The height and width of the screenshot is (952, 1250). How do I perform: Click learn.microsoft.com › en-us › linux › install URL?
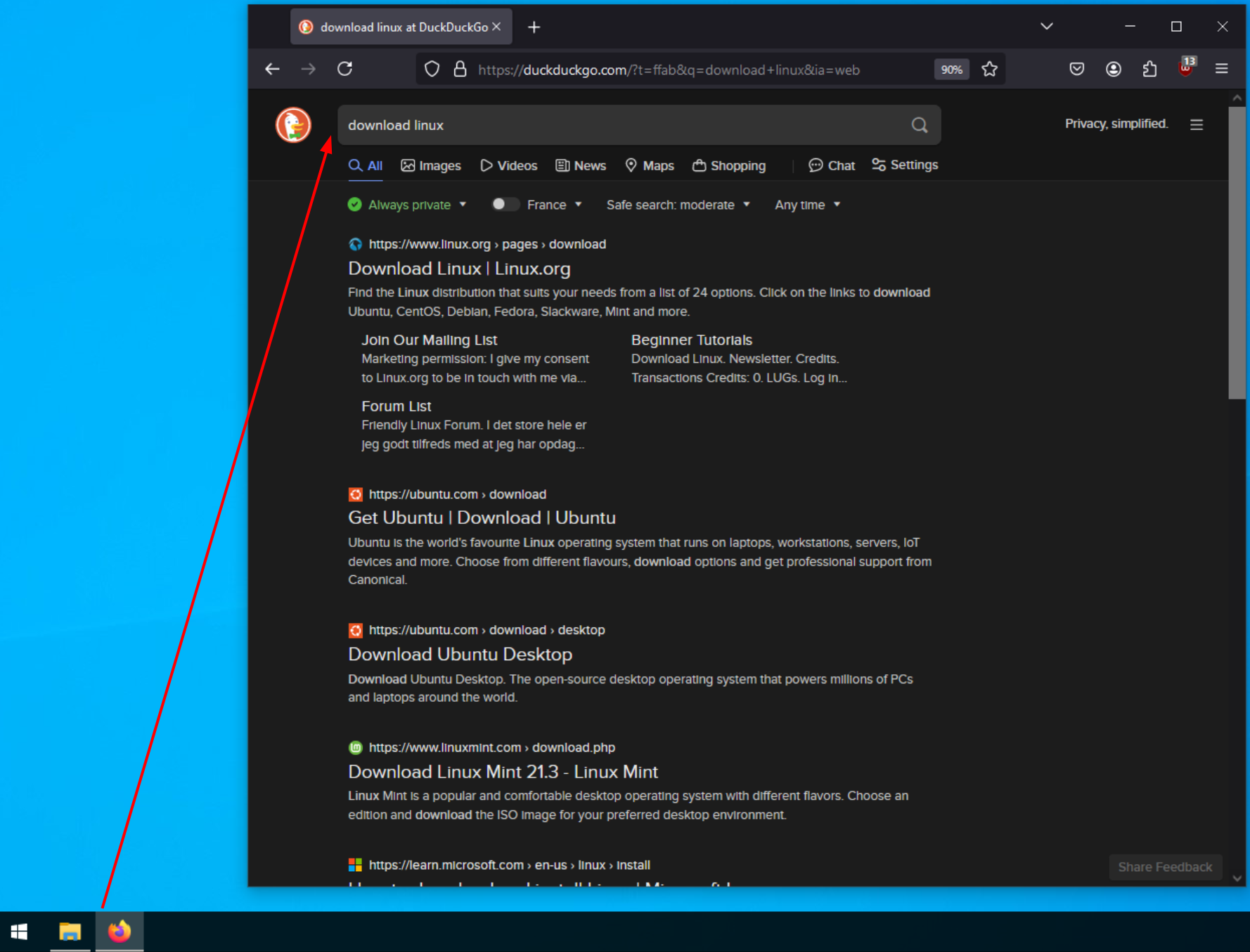coord(509,865)
